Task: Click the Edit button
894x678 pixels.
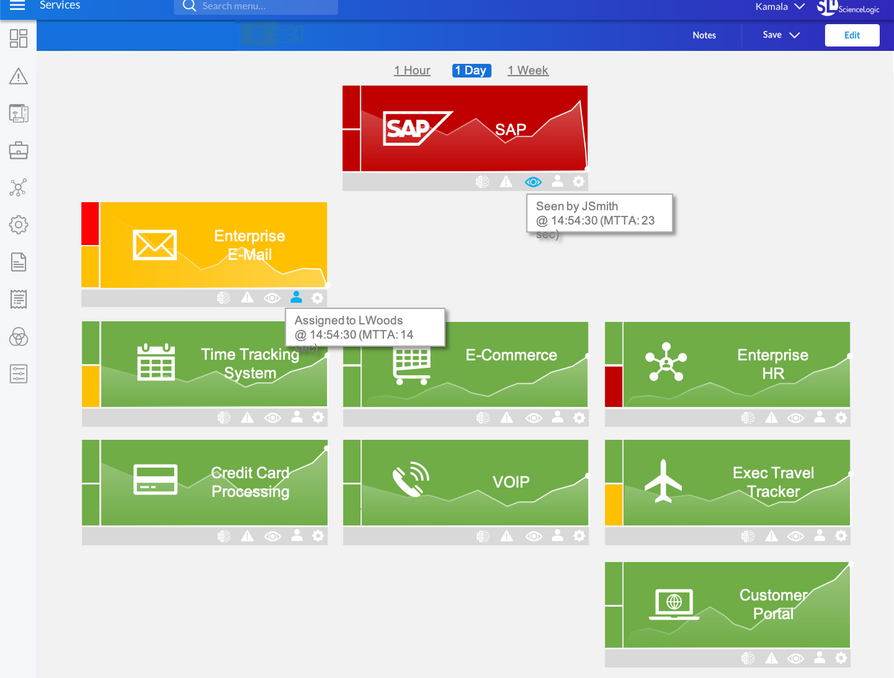Action: [x=851, y=35]
